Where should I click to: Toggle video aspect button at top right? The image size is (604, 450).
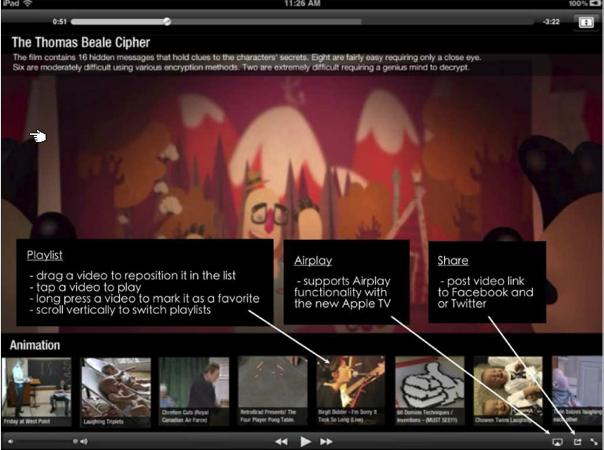click(586, 22)
